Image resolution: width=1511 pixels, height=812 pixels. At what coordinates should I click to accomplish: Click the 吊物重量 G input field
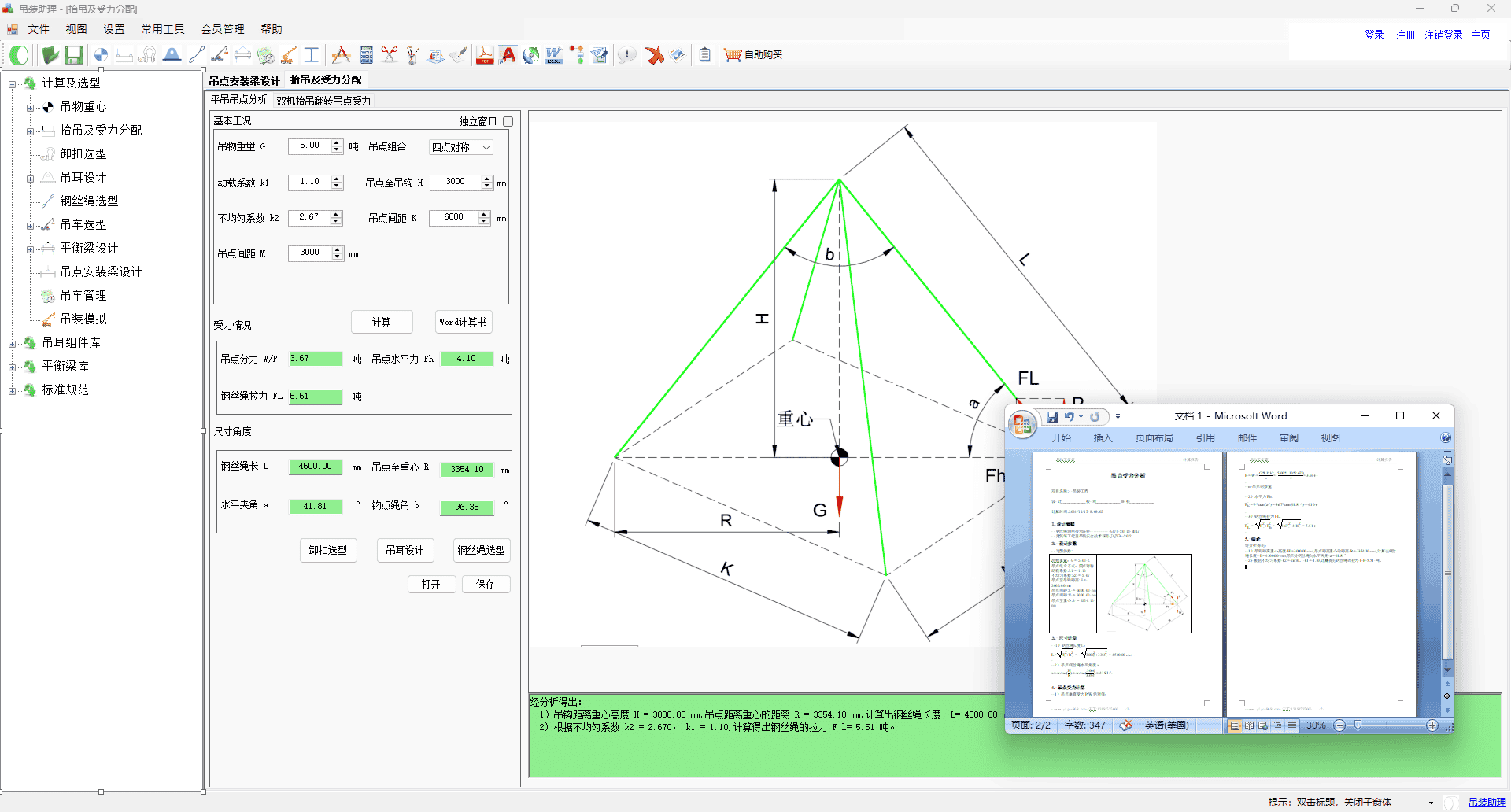tap(310, 146)
